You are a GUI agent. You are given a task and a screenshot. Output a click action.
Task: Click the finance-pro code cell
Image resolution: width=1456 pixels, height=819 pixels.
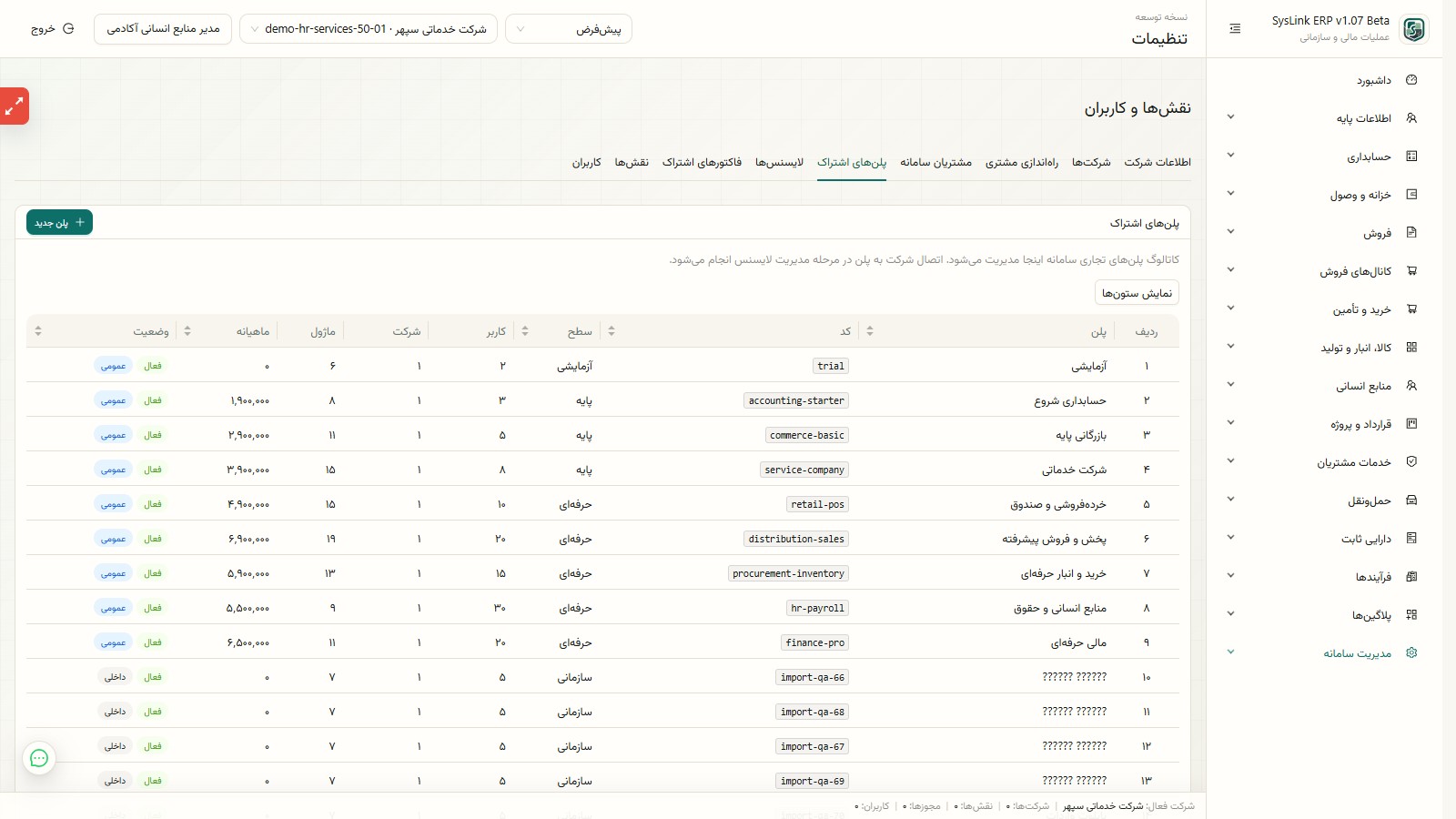pos(814,642)
